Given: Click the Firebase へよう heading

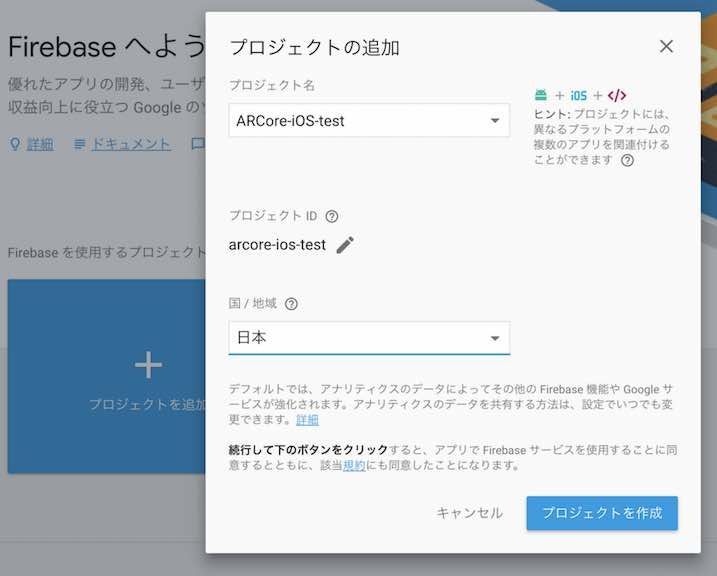Looking at the screenshot, I should coord(106,47).
